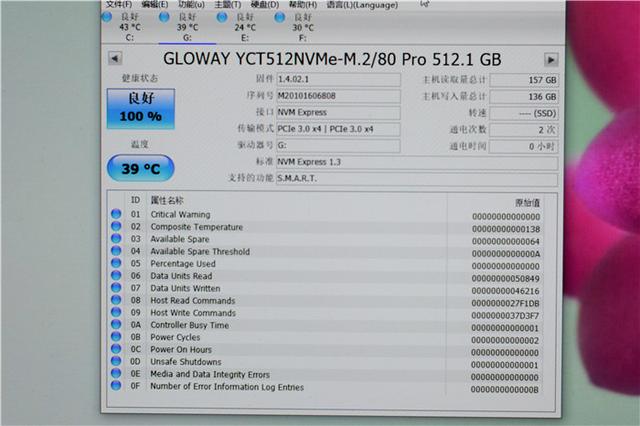The image size is (640, 426).
Task: Click the host reads value 157 GB
Action: coord(524,80)
